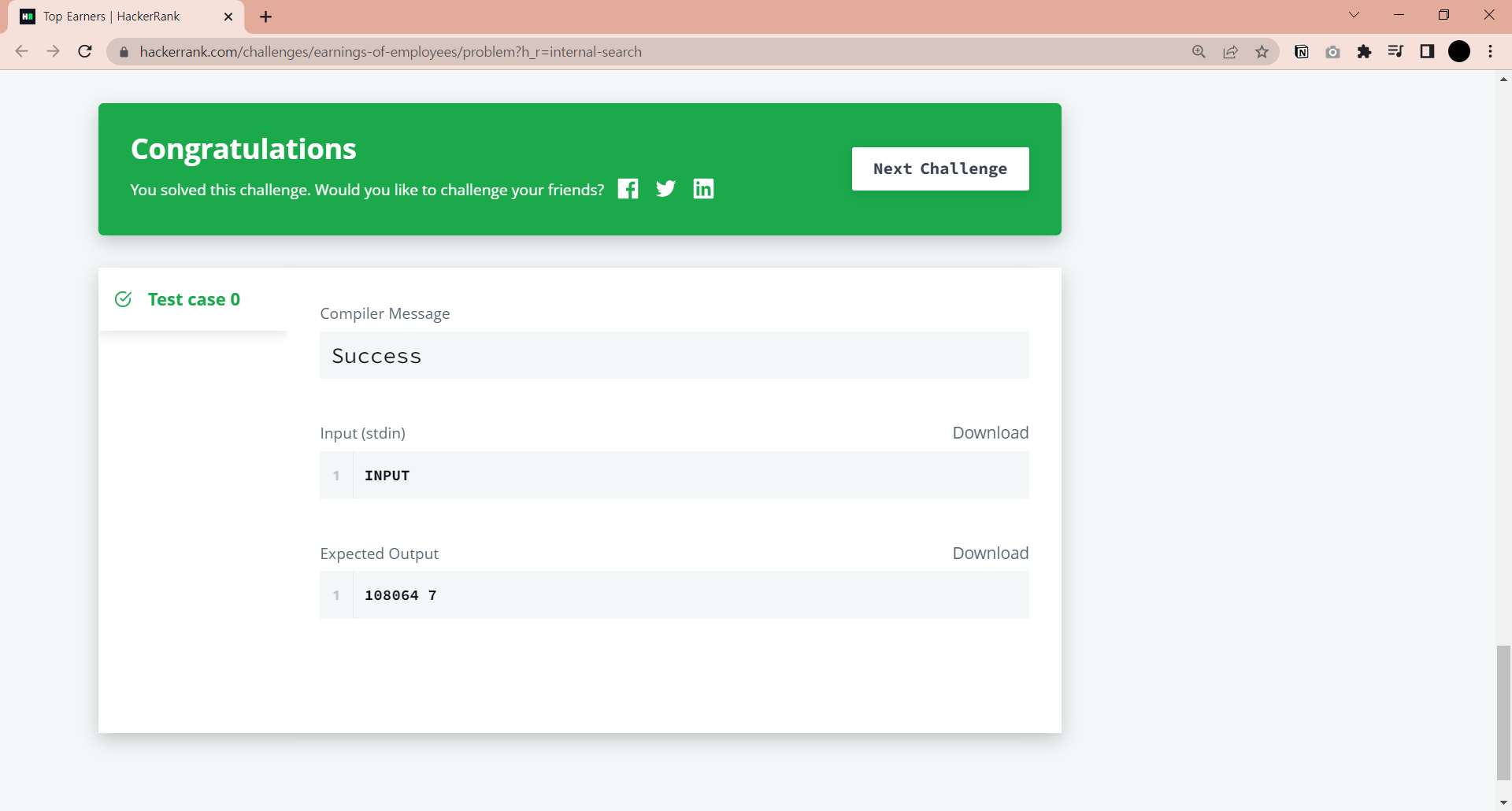Screen dimensions: 1512x811
Task: Share challenge on LinkedIn
Action: [703, 189]
